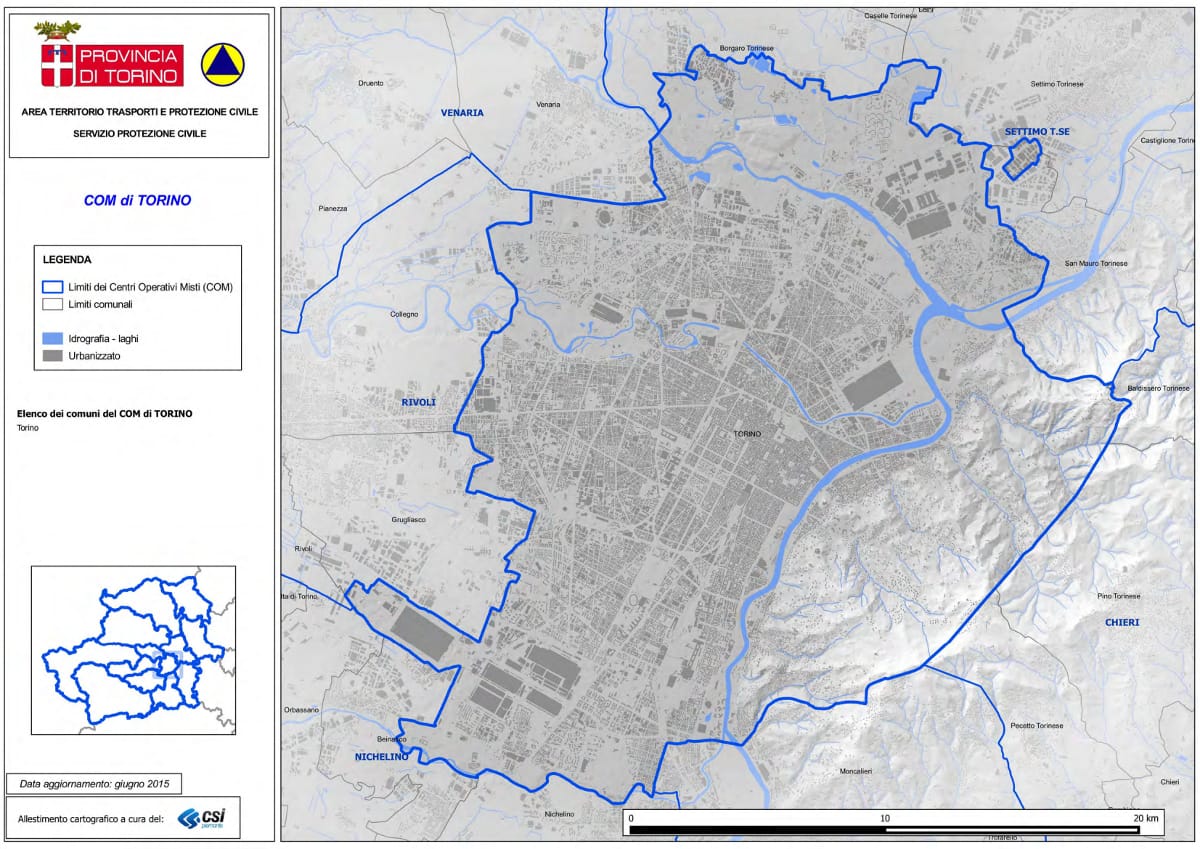This screenshot has width=1200, height=849.
Task: Click the bold blue 'CHIERI' COM label
Action: tap(1122, 622)
